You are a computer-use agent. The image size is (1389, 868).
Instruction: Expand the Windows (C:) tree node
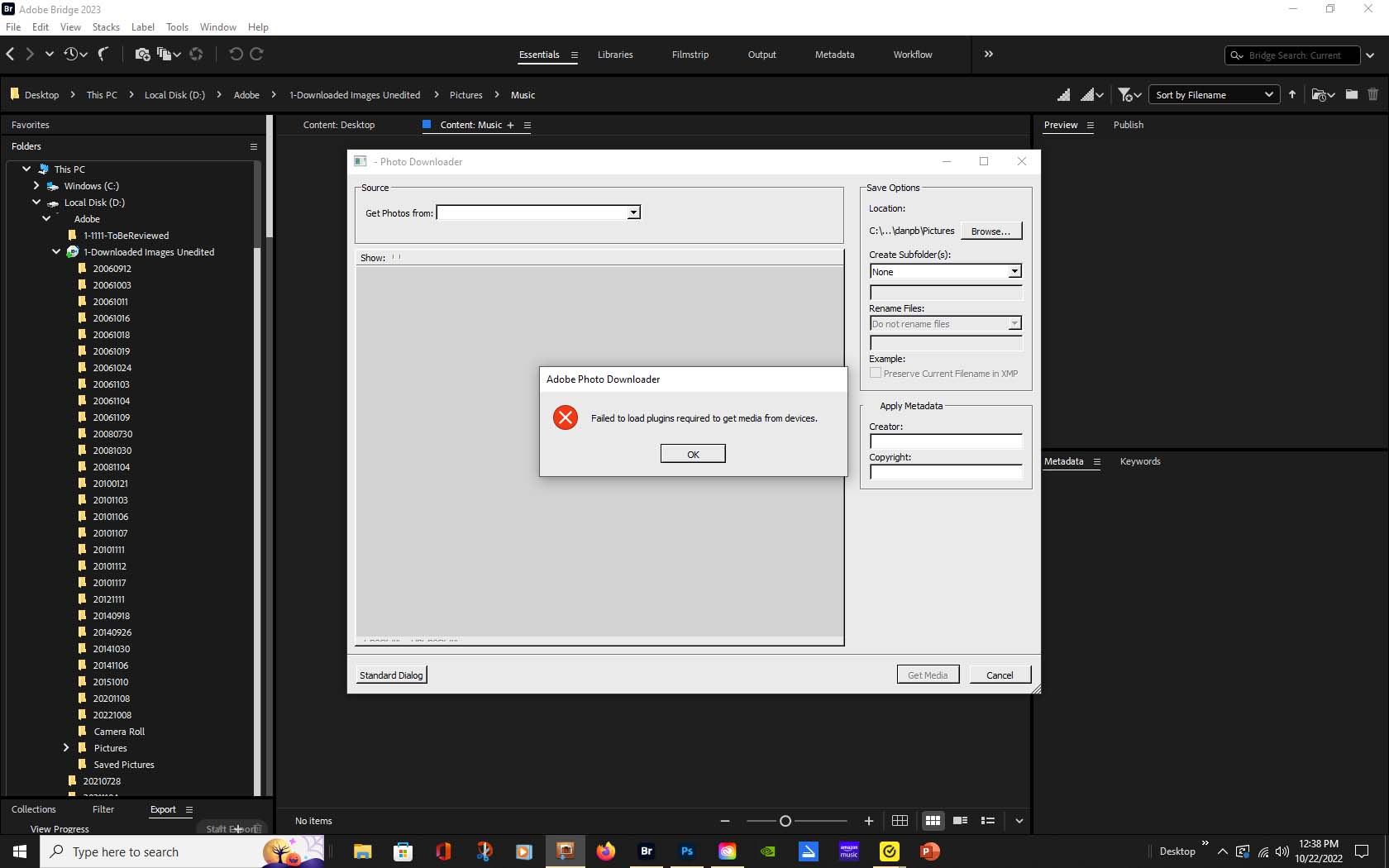(36, 186)
